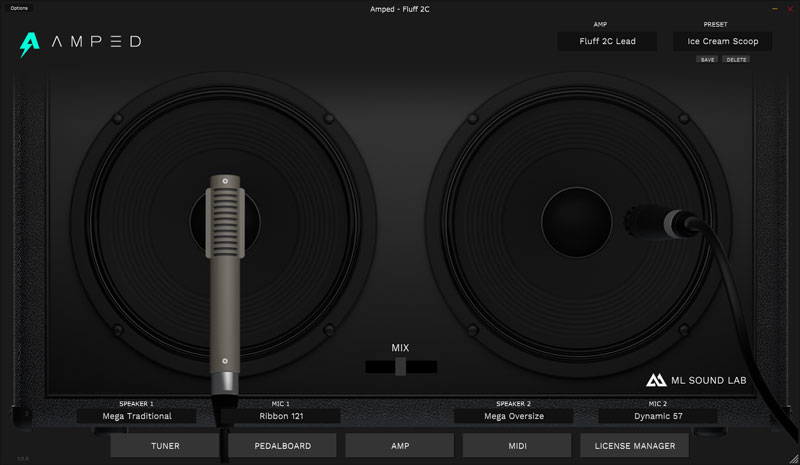The image size is (800, 465).
Task: Select the Dynamic 57 microphone on speaker 2
Action: [x=663, y=223]
